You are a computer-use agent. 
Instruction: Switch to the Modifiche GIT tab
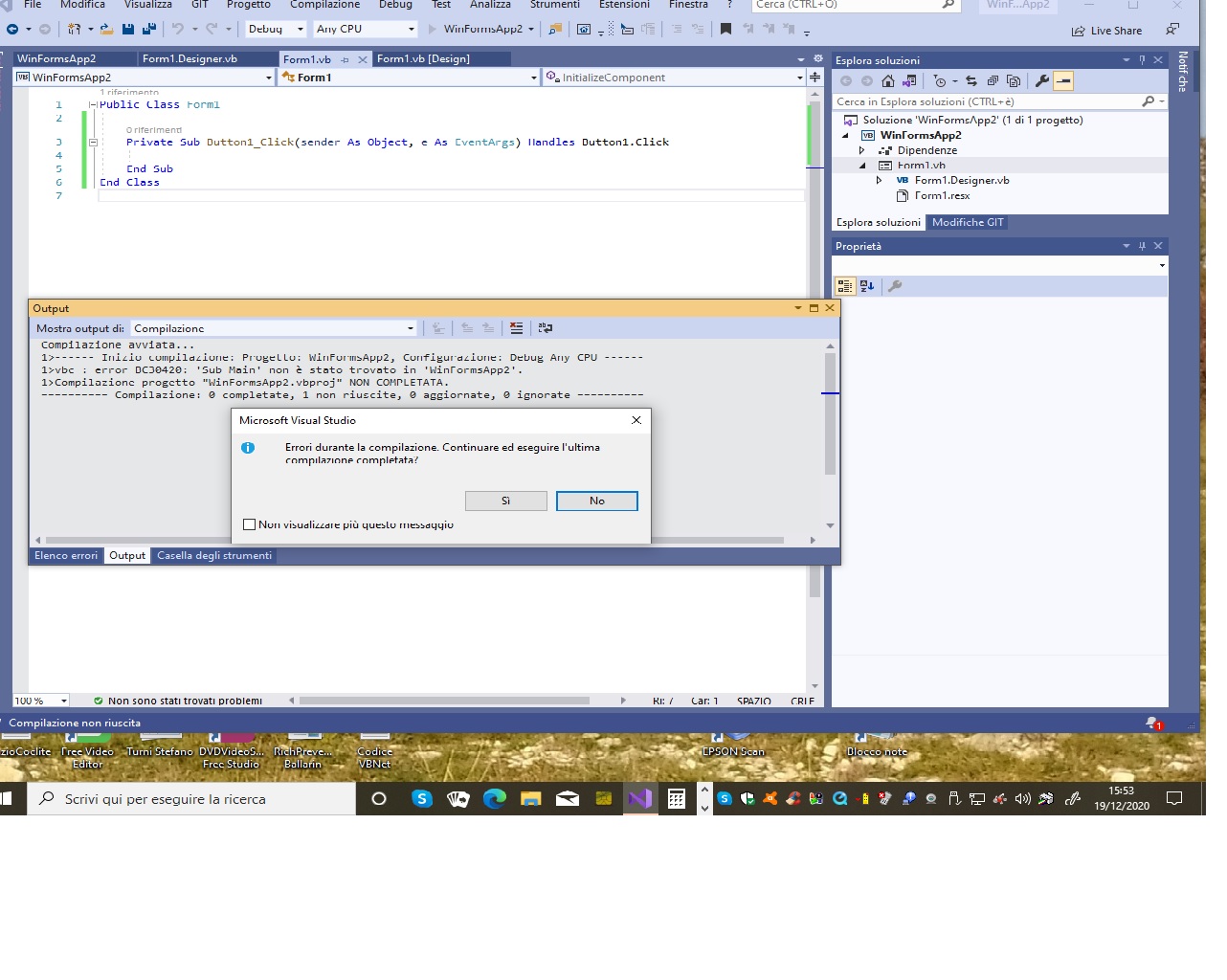[x=968, y=222]
